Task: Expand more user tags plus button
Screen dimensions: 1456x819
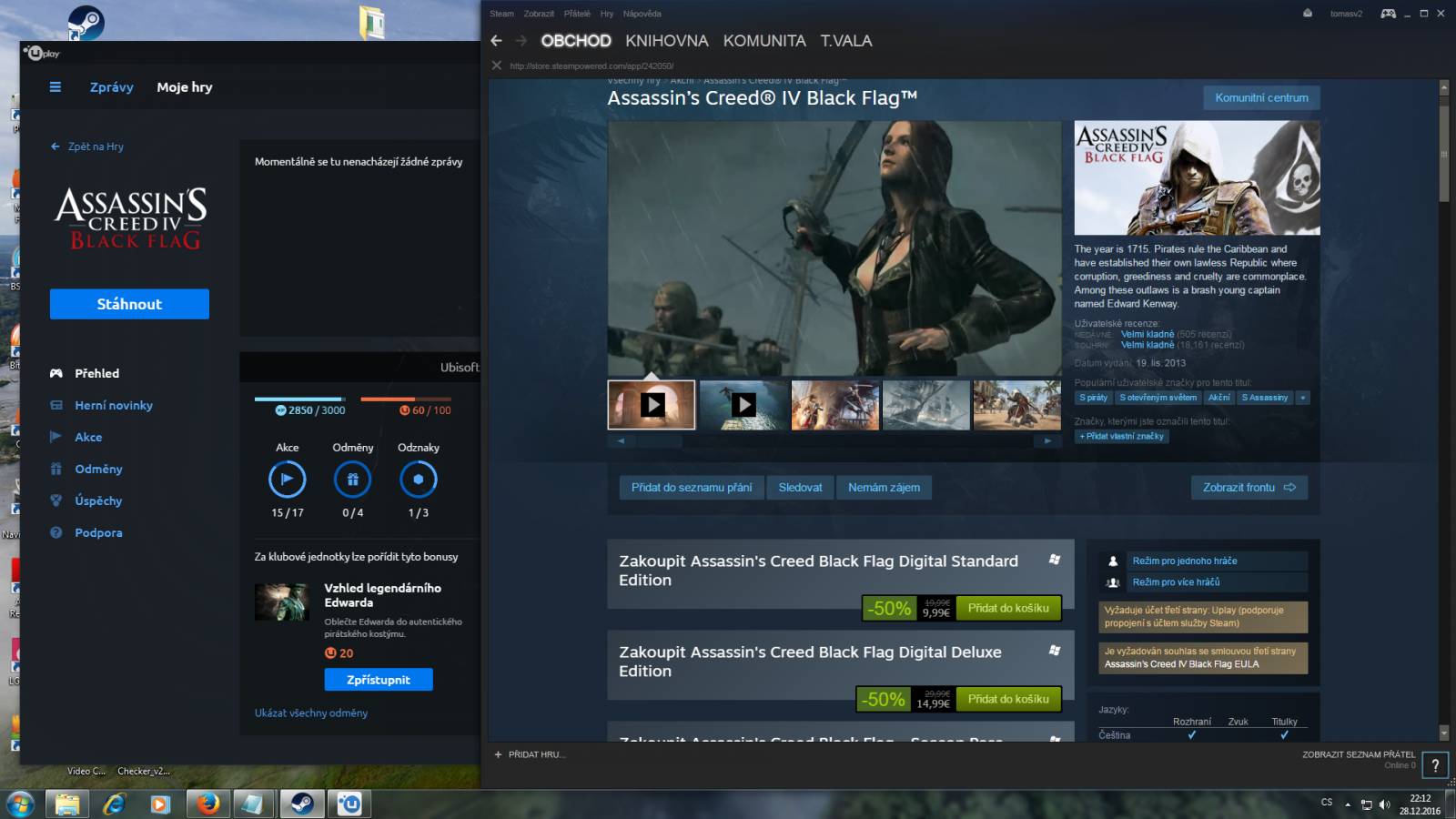Action: (1303, 398)
